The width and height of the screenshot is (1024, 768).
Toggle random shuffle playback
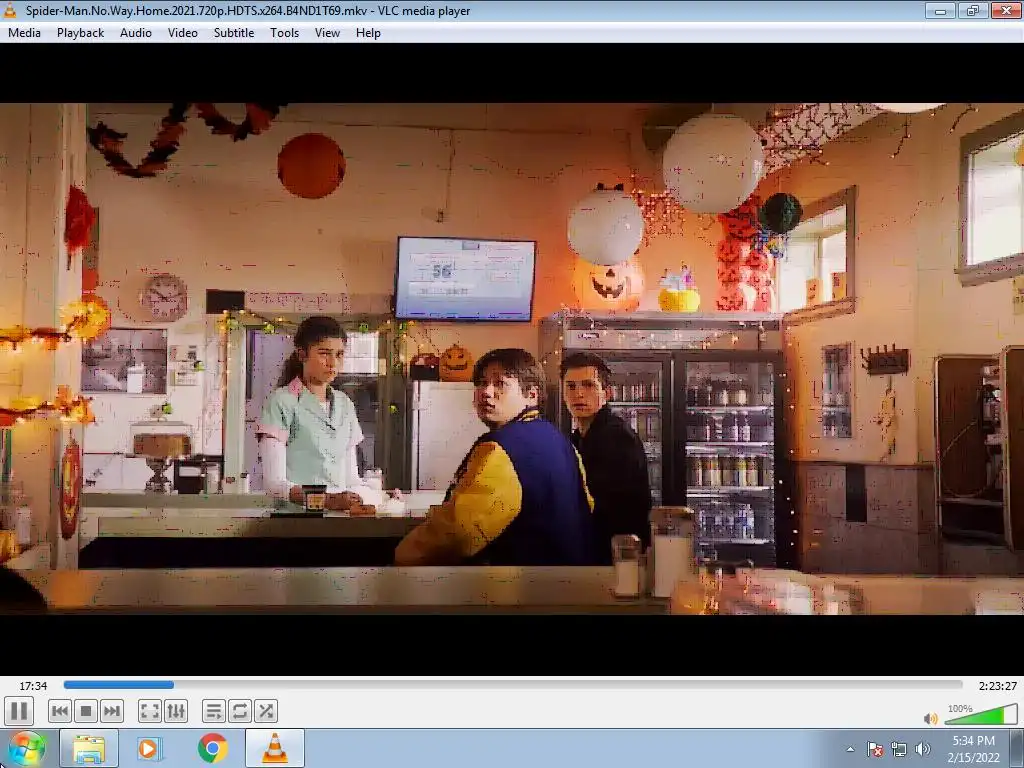[266, 711]
